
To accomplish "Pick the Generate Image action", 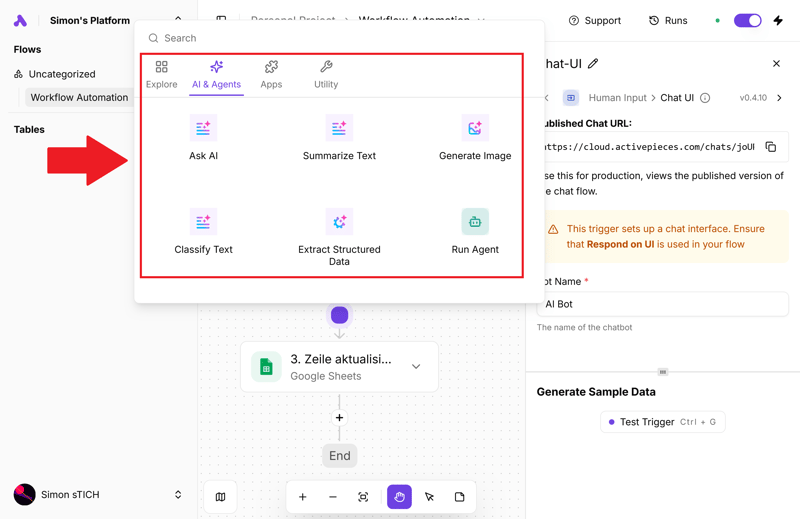I will 475,137.
